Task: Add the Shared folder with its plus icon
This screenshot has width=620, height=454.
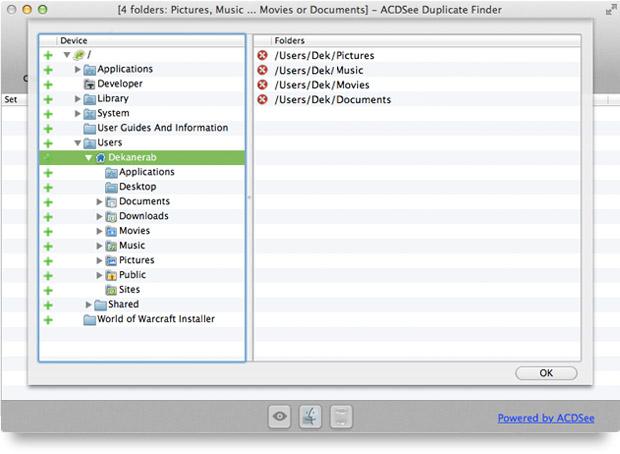Action: pyautogui.click(x=48, y=305)
